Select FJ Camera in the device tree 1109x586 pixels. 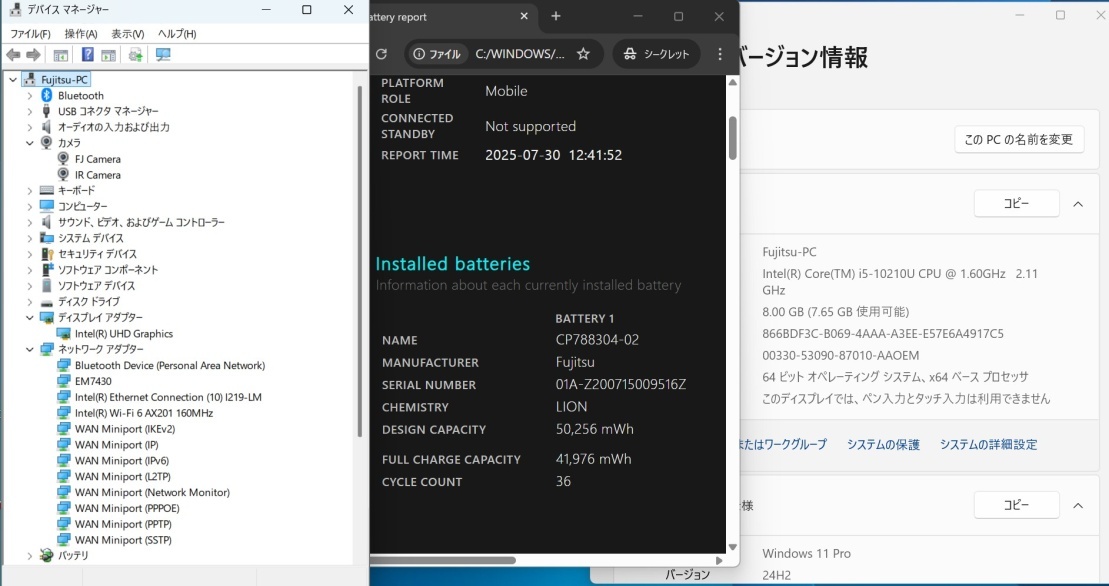(98, 159)
